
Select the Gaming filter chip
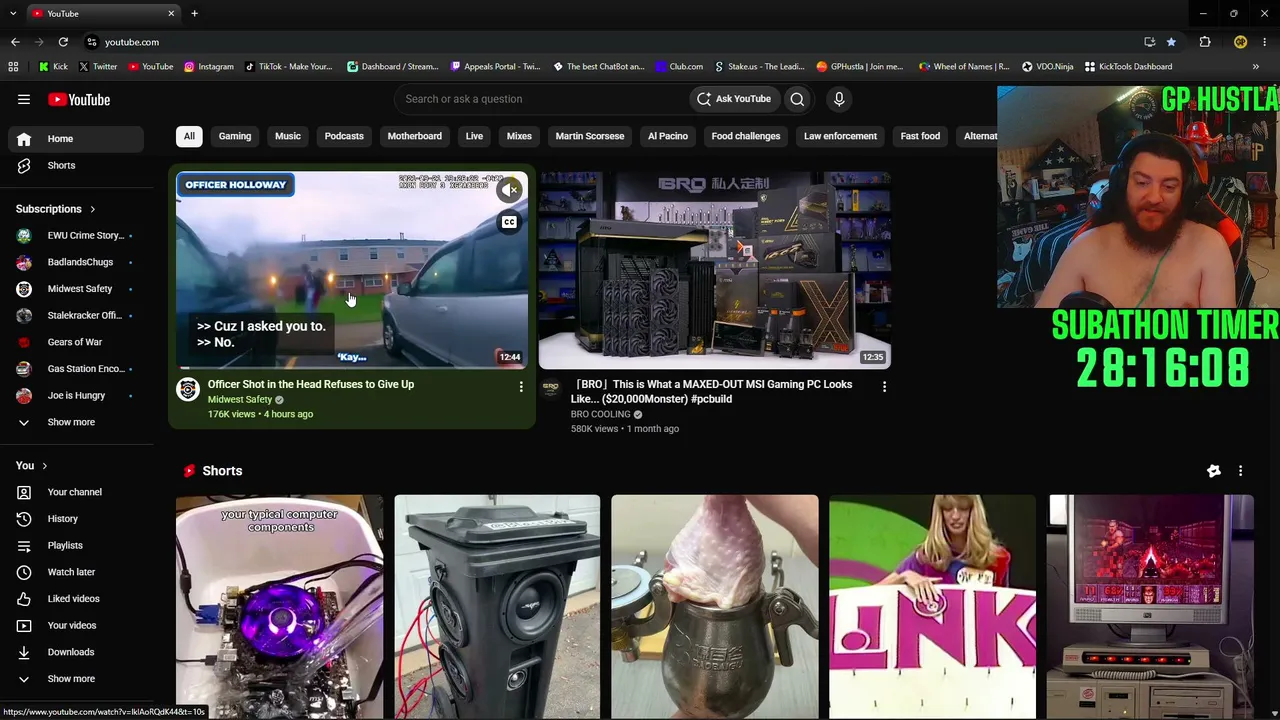[235, 136]
